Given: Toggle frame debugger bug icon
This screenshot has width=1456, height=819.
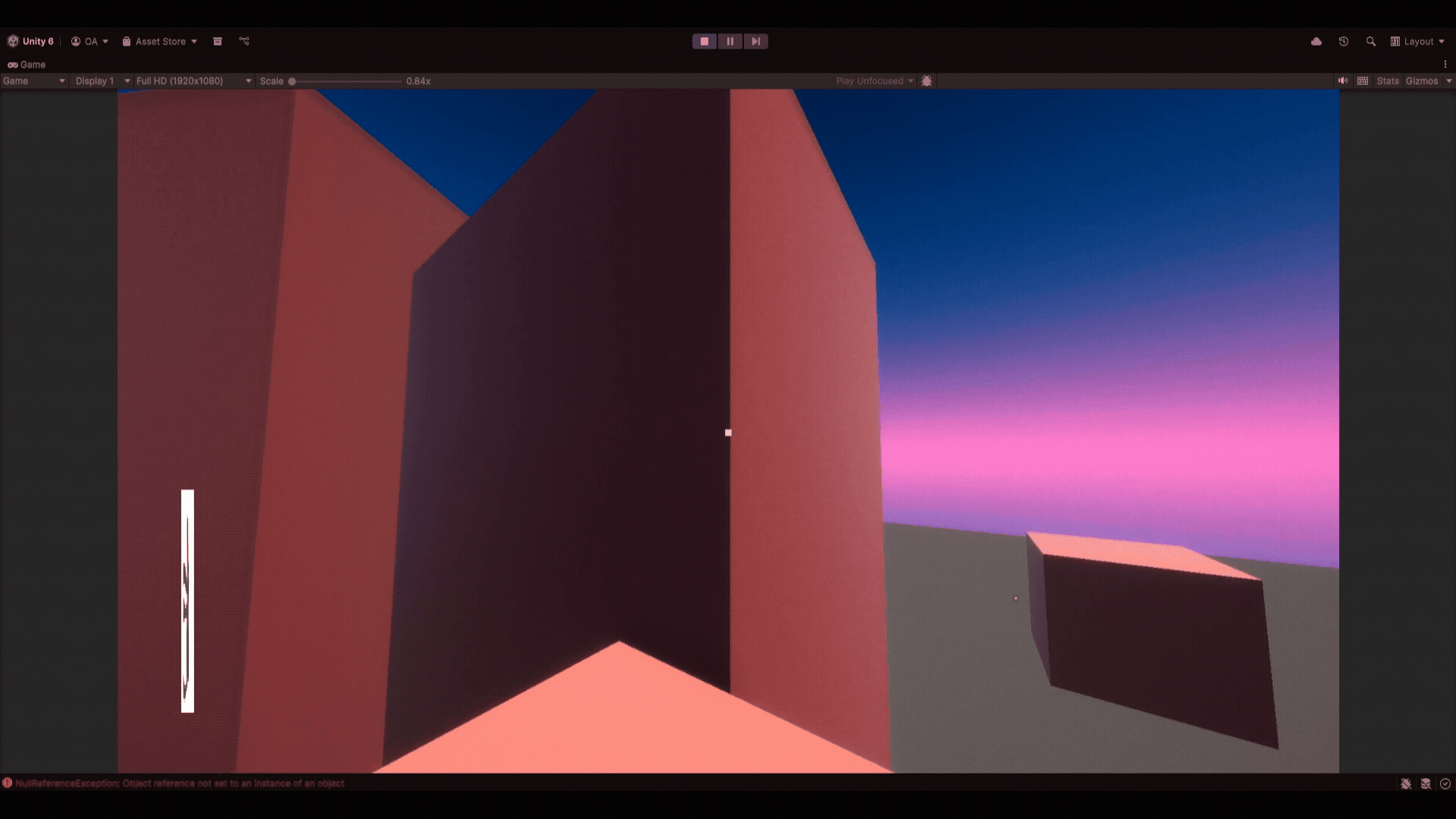Looking at the screenshot, I should [927, 81].
